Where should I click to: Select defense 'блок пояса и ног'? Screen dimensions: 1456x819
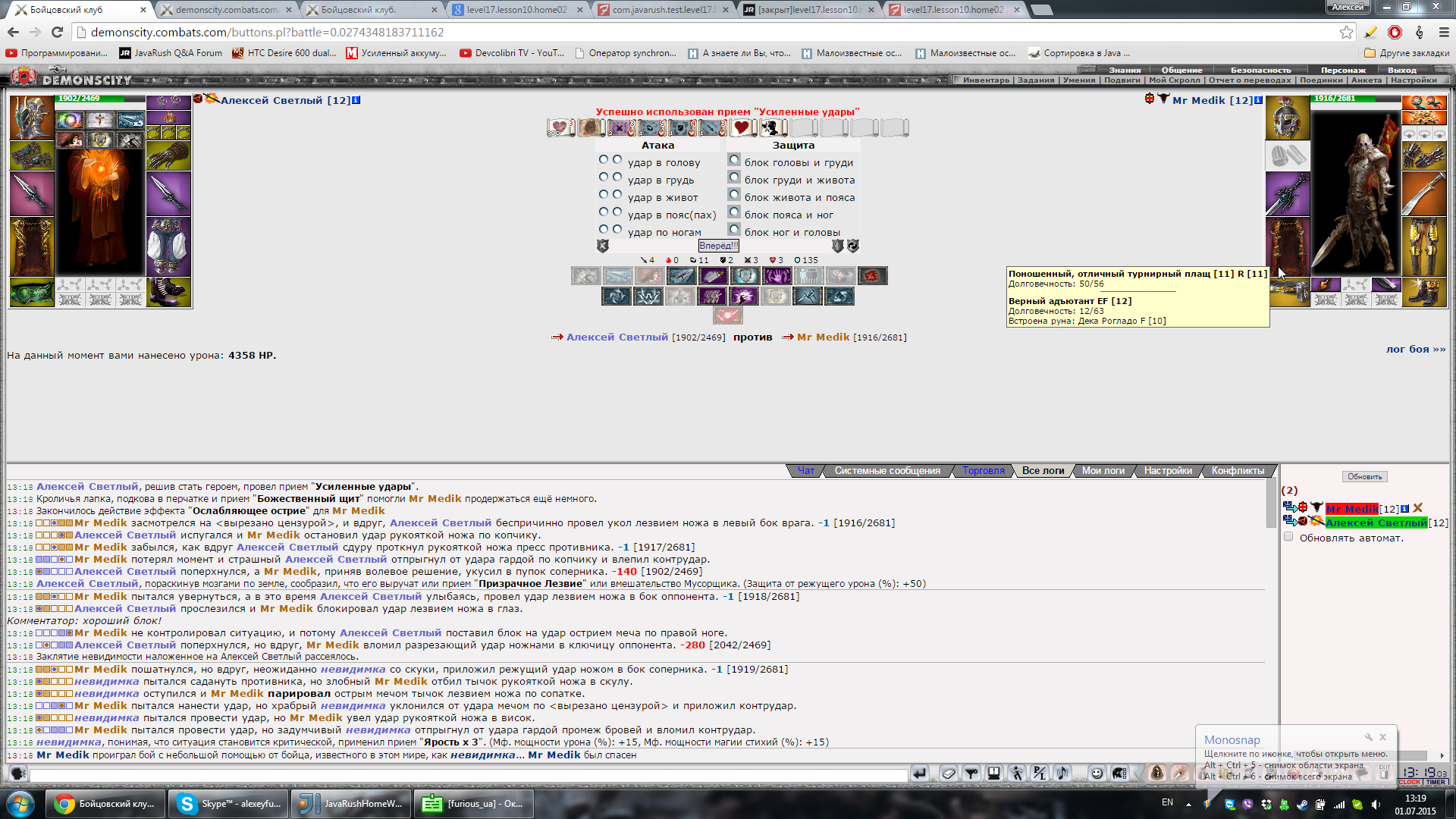pyautogui.click(x=734, y=212)
